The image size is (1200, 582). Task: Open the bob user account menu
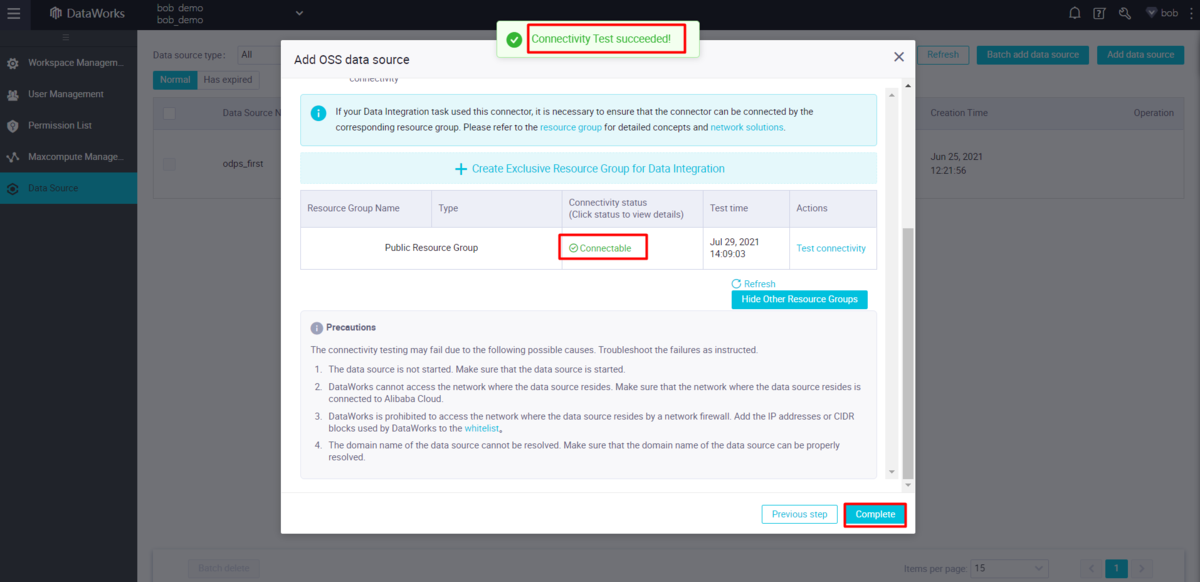pyautogui.click(x=1162, y=13)
